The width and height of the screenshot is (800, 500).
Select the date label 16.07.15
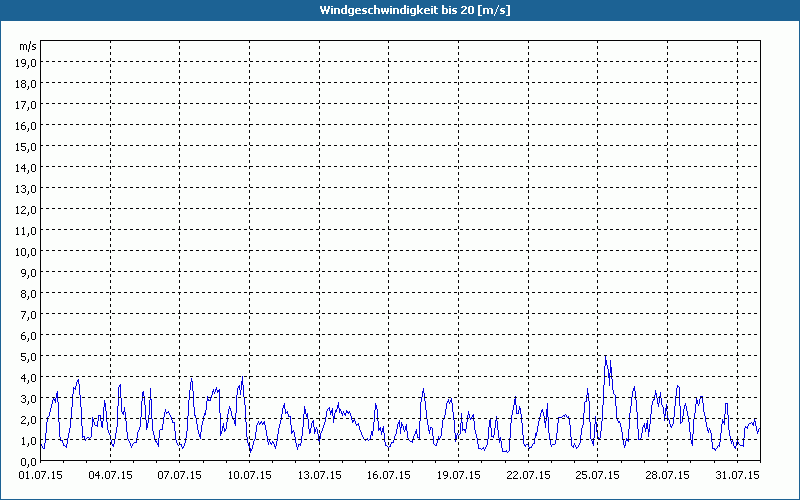[x=389, y=475]
